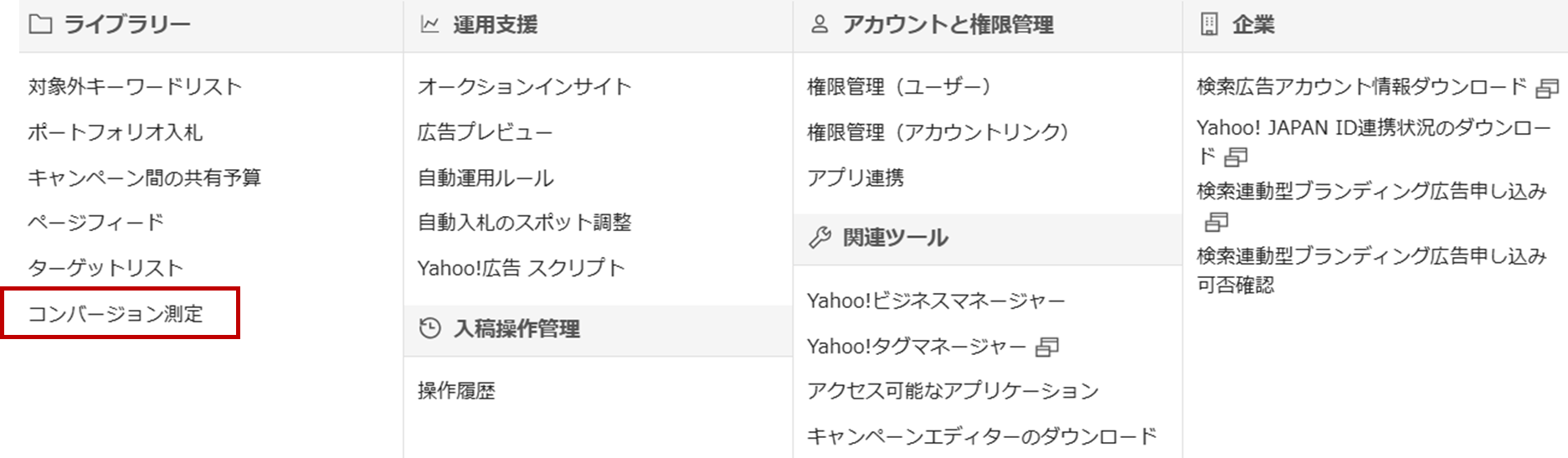The height and width of the screenshot is (458, 1568).
Task: Click the 運用支援 chart icon
Action: 429,25
